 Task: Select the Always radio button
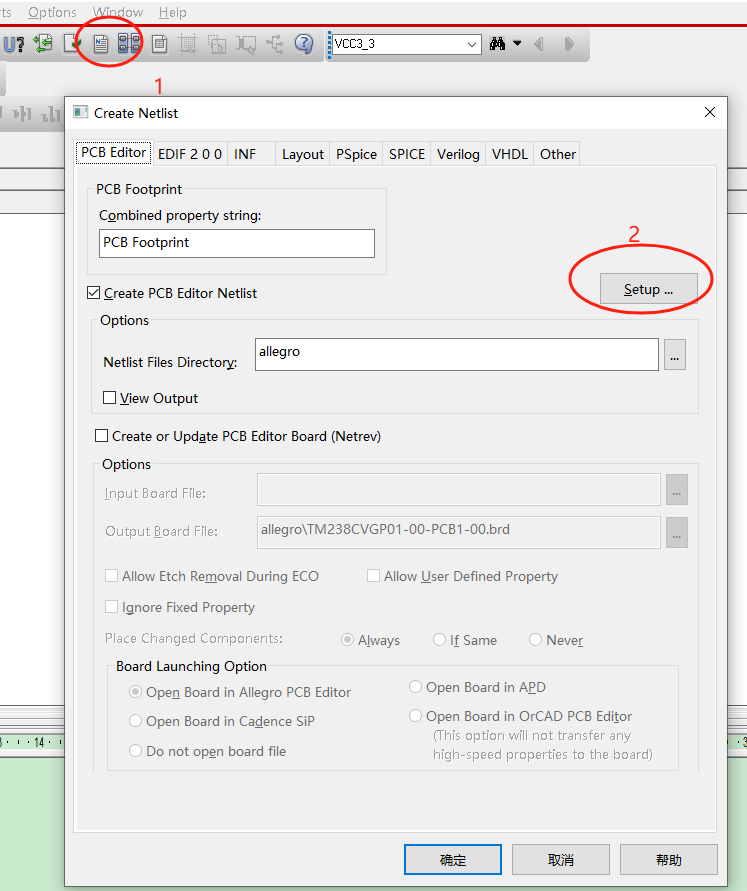coord(347,640)
